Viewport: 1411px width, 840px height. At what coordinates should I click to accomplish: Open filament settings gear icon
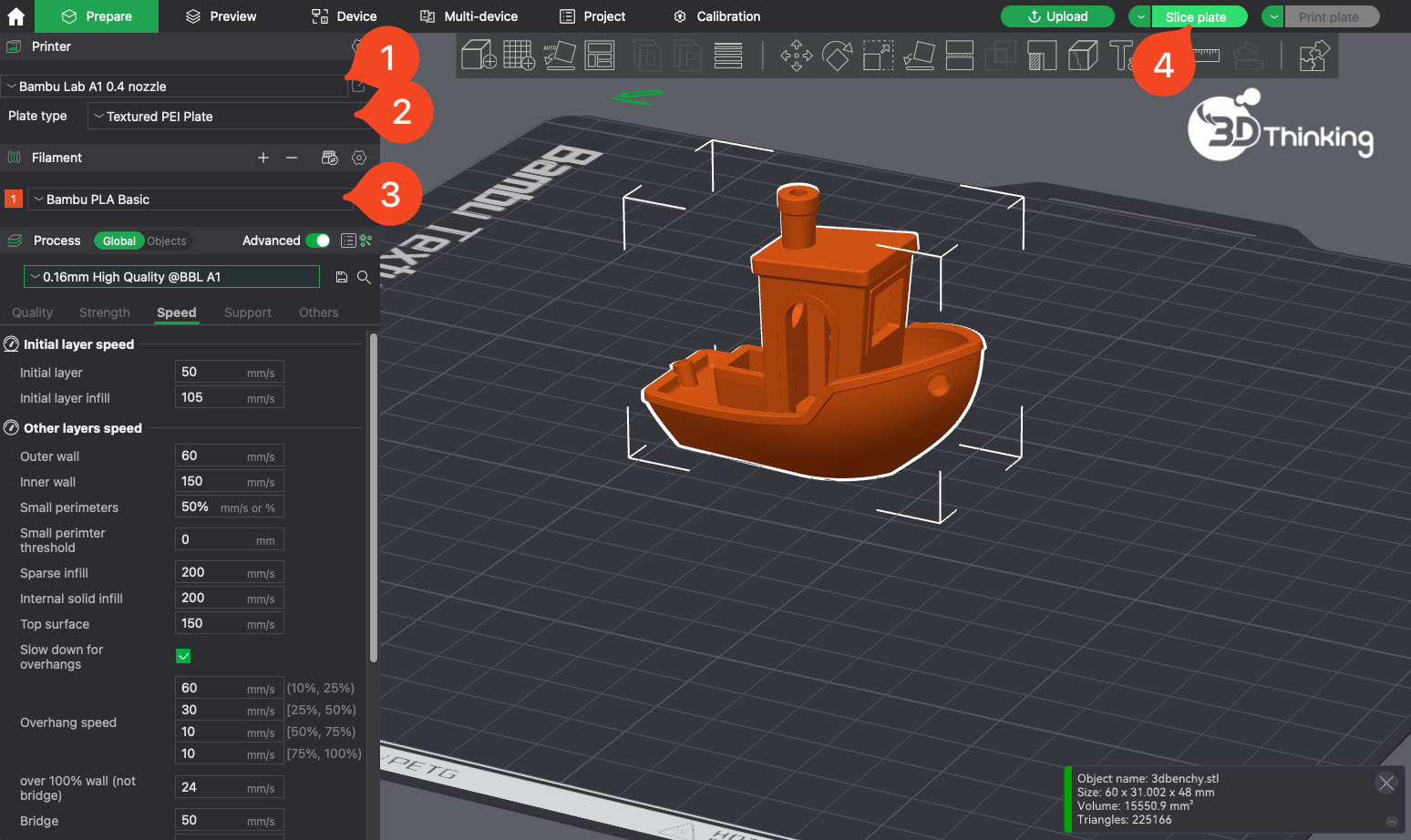point(359,158)
